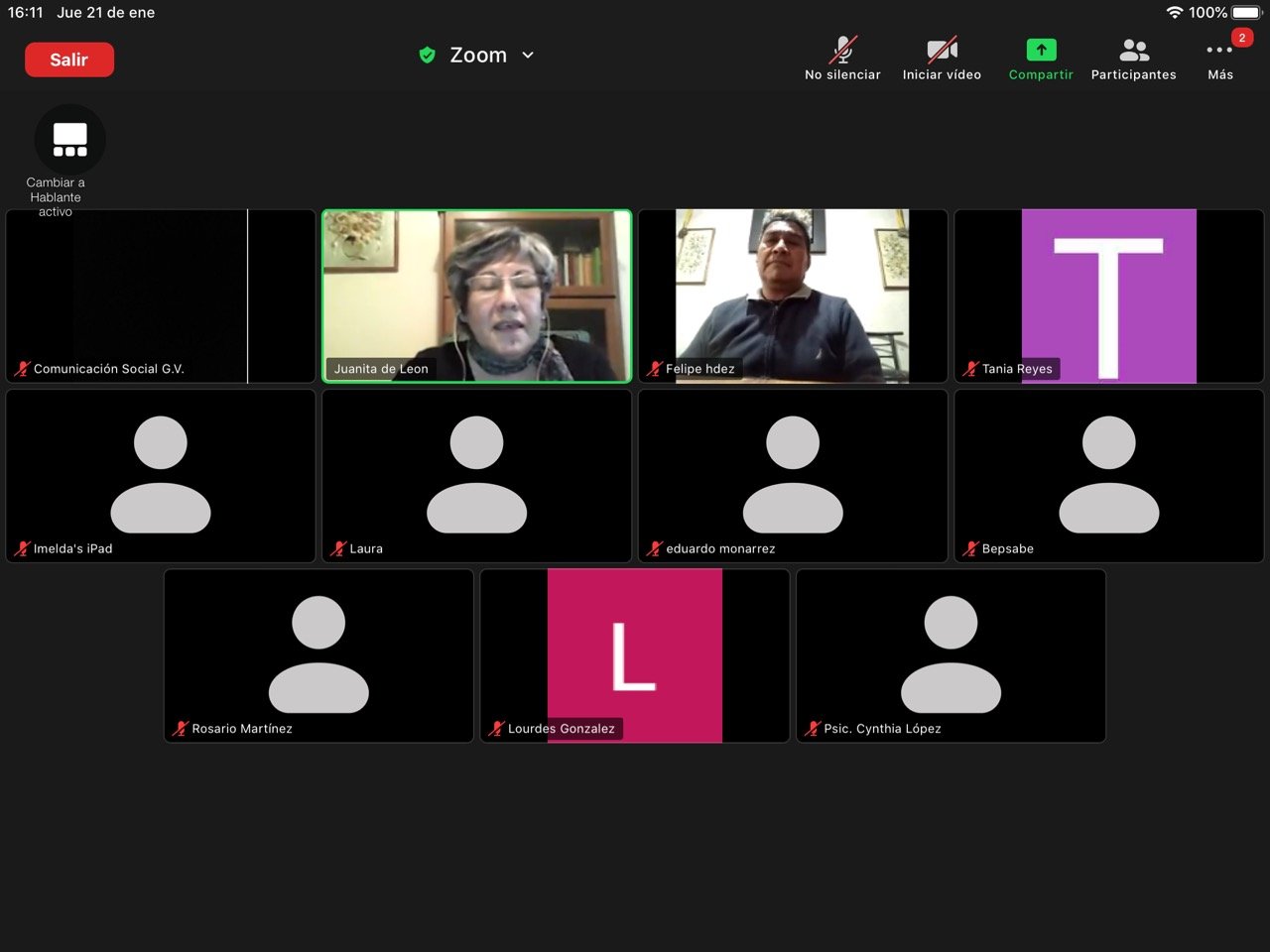Select Psic. Cynthia López's participant tile
The height and width of the screenshot is (952, 1270).
point(951,655)
